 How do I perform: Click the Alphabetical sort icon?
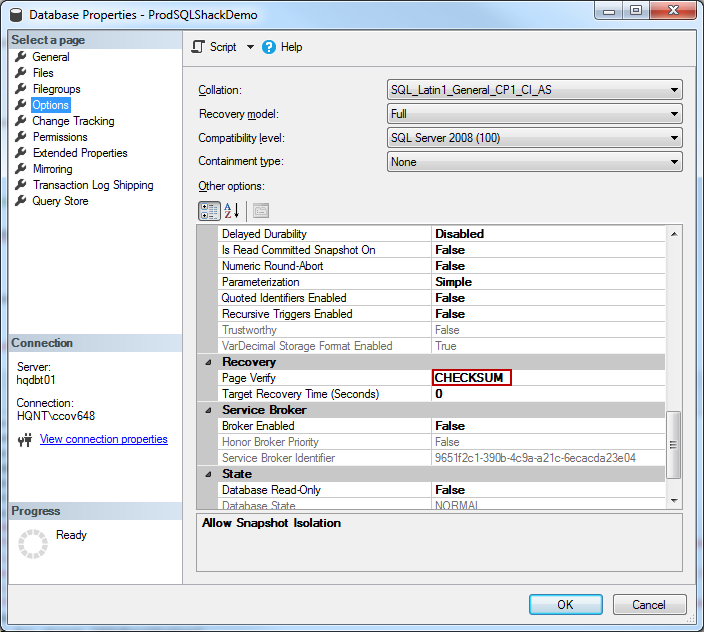pyautogui.click(x=231, y=211)
